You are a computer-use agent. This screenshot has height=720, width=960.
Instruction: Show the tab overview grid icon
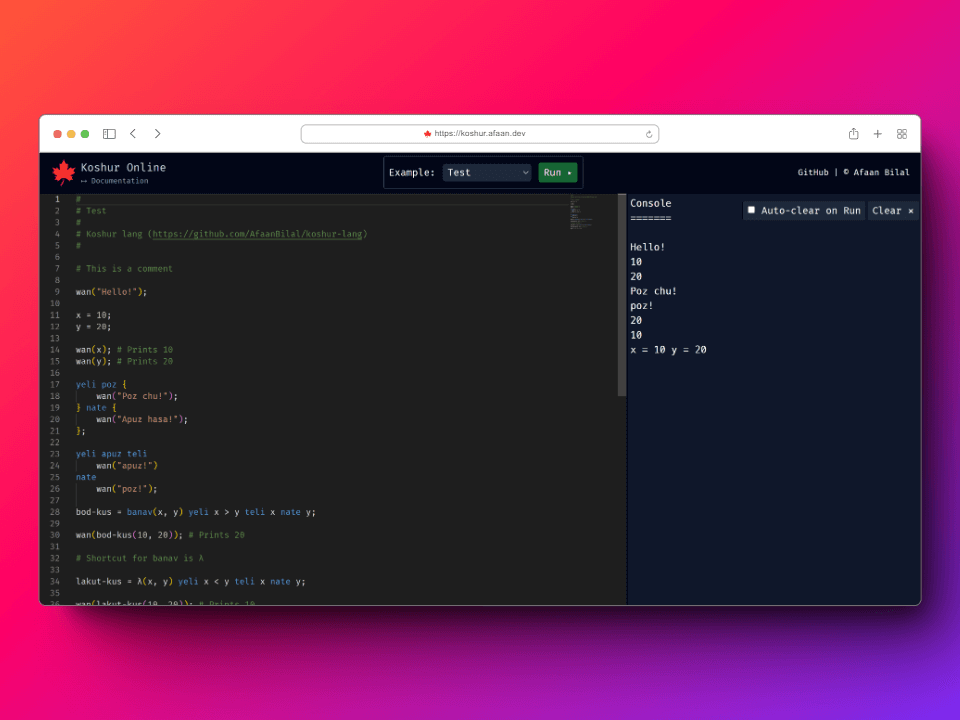click(x=902, y=133)
